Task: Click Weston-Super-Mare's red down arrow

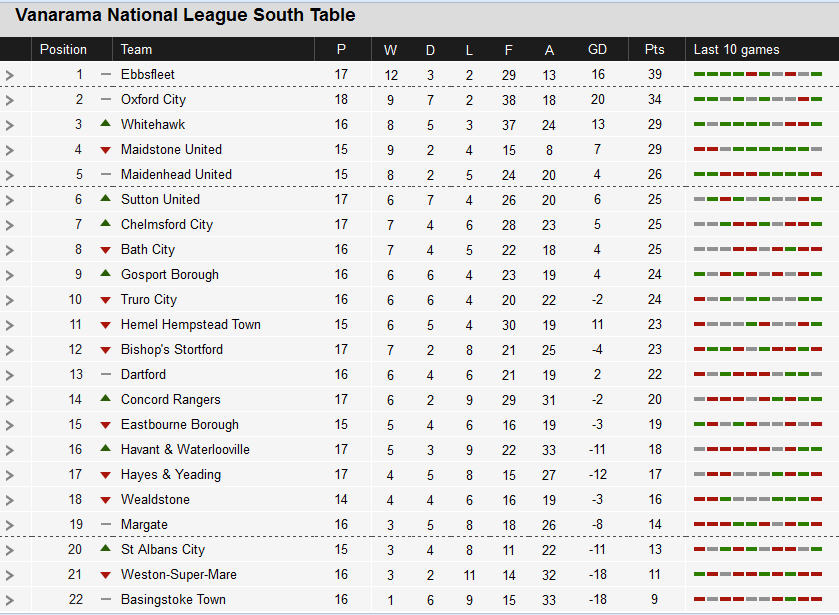Action: pyautogui.click(x=105, y=575)
